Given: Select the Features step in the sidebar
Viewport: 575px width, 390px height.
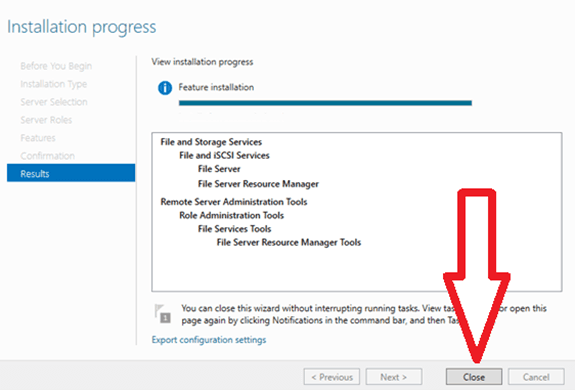Looking at the screenshot, I should click(x=38, y=138).
